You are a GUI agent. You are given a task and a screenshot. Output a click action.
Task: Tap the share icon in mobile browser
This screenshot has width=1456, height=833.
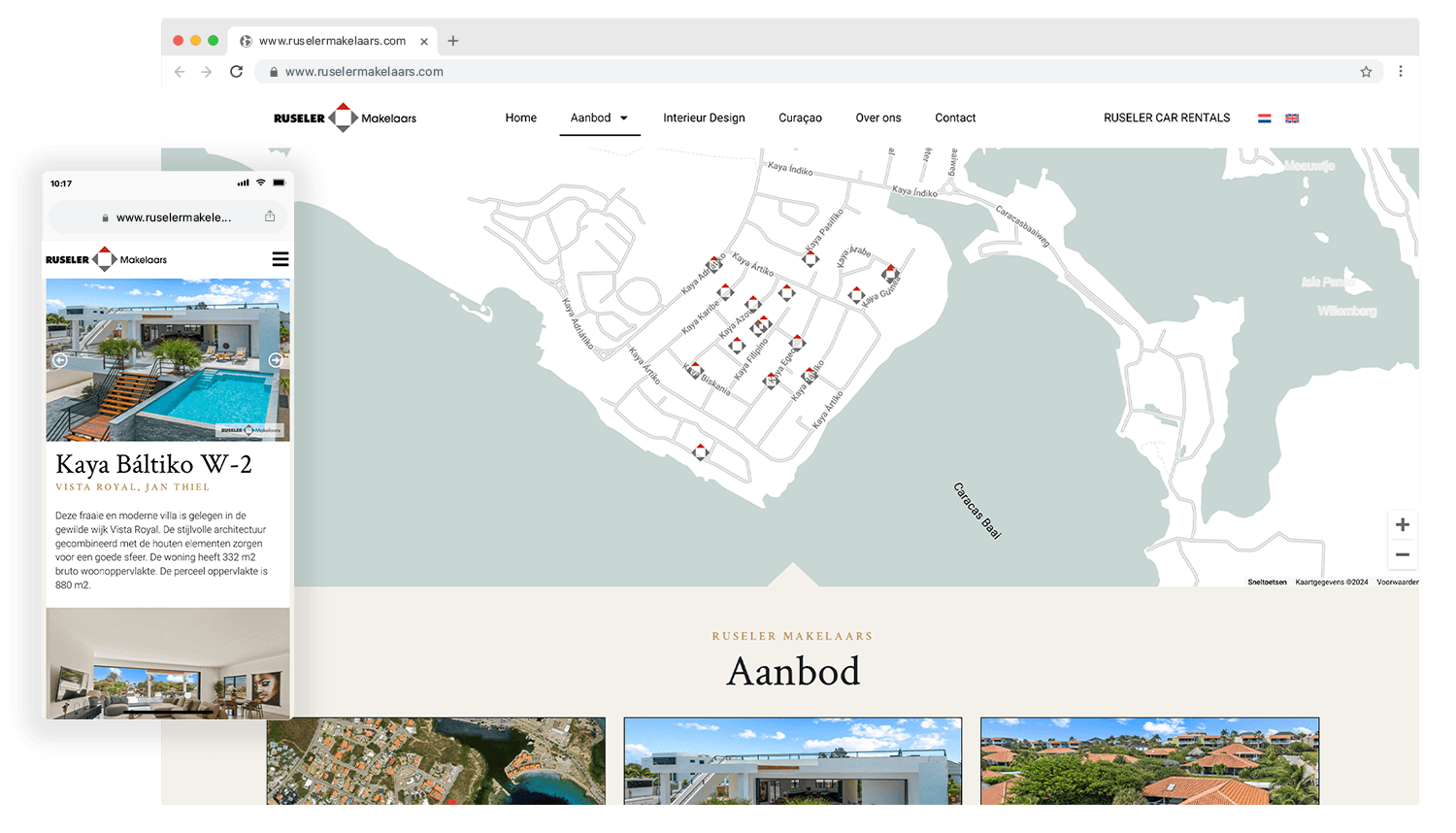(x=270, y=217)
